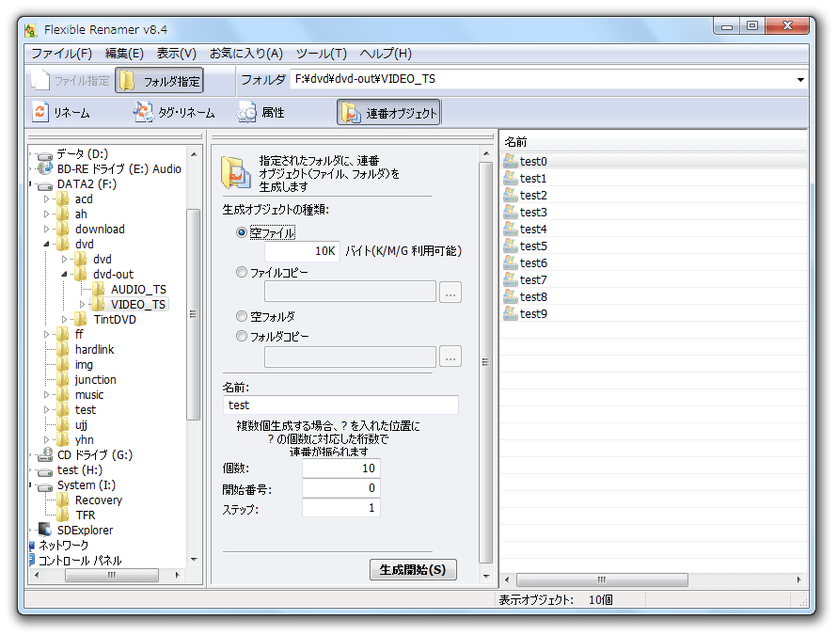The height and width of the screenshot is (635, 837).
Task: Open the 表示(V) menu
Action: pos(177,53)
